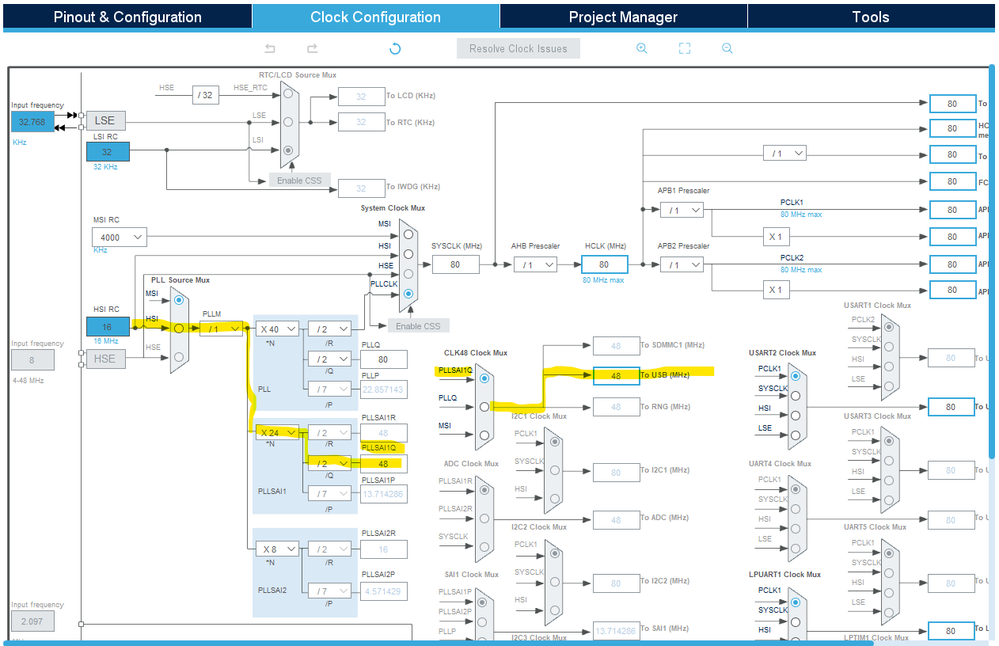Screen dimensions: 999x646
Task: Open the main PLL /Q divider dropdown
Action: (330, 359)
